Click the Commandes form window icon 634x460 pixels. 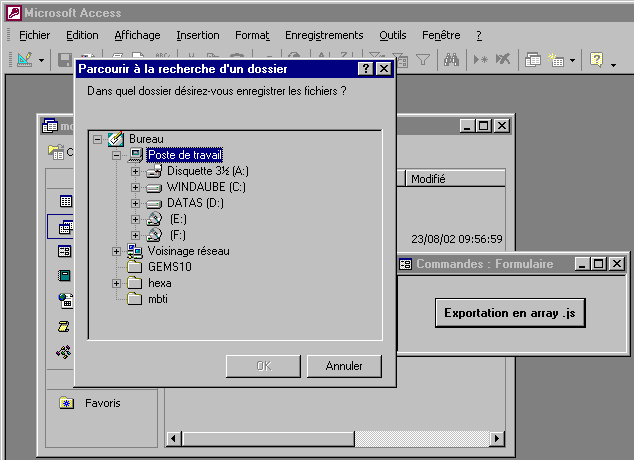pyautogui.click(x=406, y=264)
